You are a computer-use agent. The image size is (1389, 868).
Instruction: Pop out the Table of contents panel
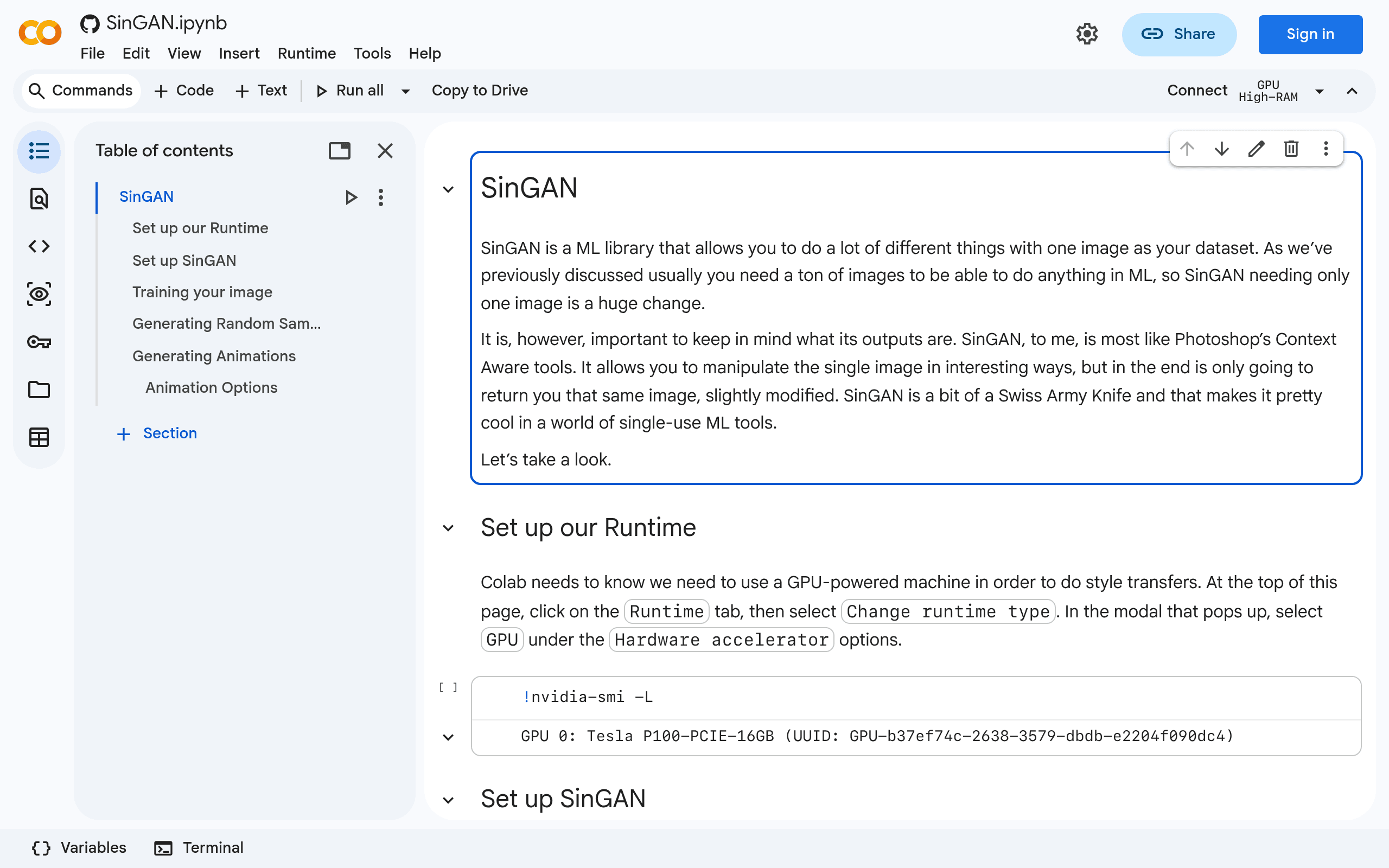339,150
